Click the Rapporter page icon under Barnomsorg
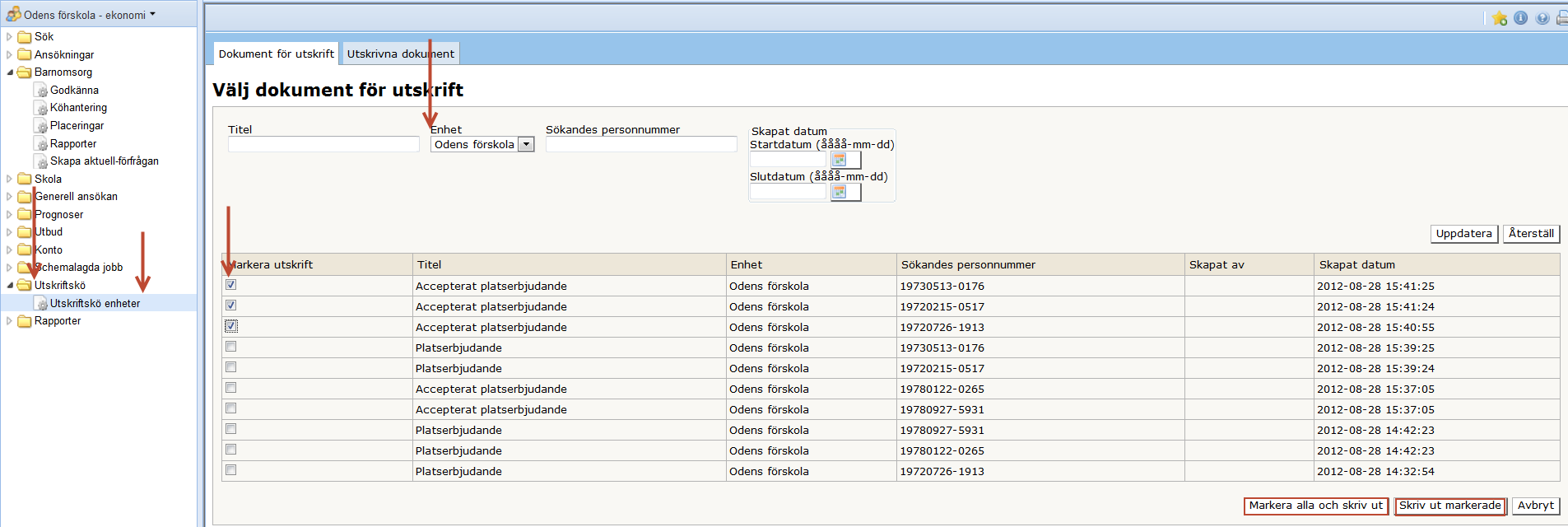1568x527 pixels. point(40,144)
